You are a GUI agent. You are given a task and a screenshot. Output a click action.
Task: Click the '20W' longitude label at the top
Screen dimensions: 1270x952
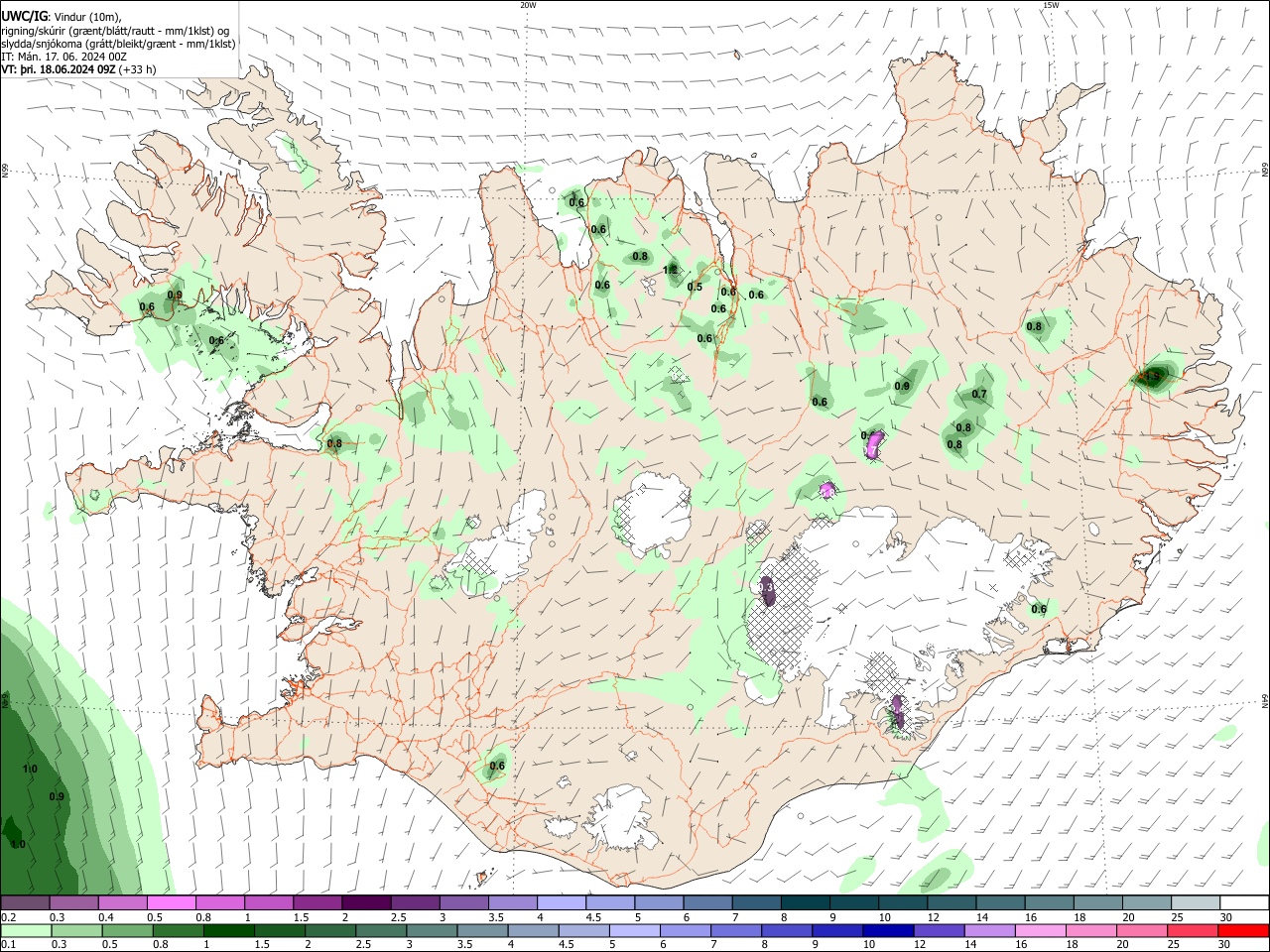point(528,5)
